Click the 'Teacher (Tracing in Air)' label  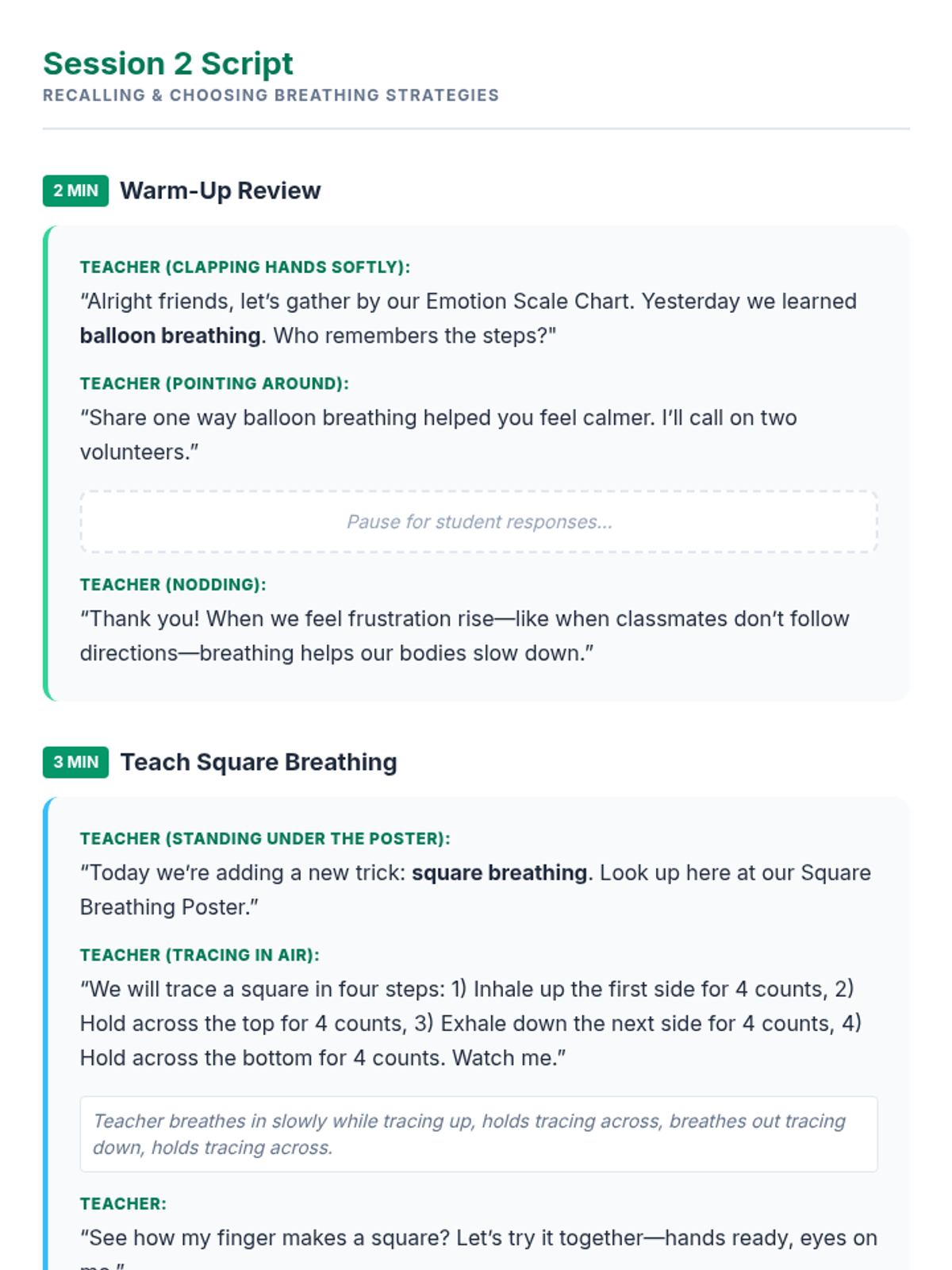tap(200, 955)
